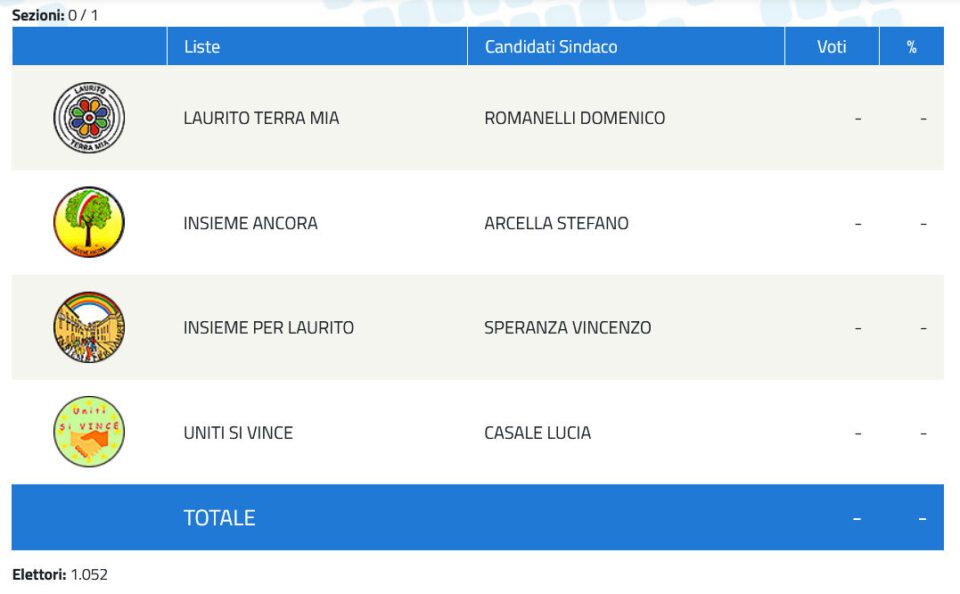
Task: Open the INSIEME ANCORA list name
Action: click(250, 223)
